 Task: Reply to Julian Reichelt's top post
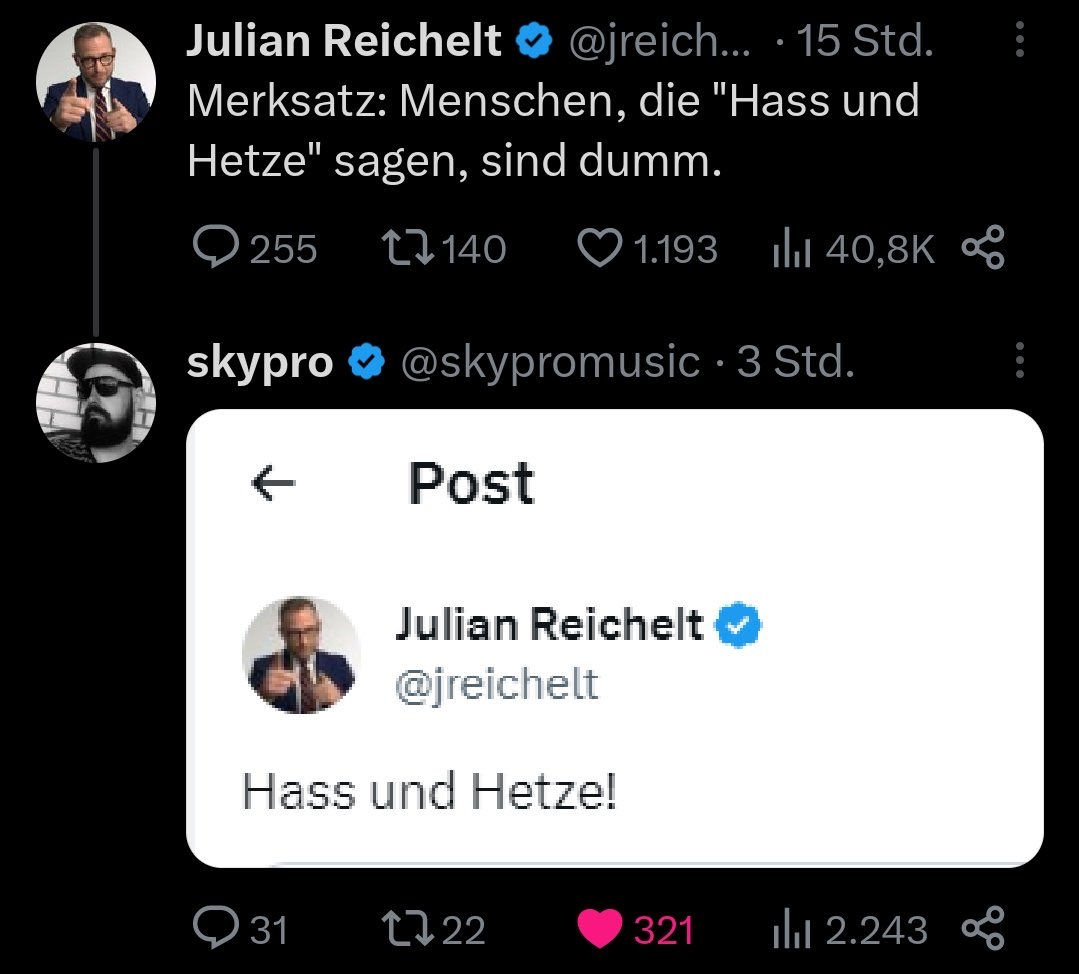click(212, 249)
